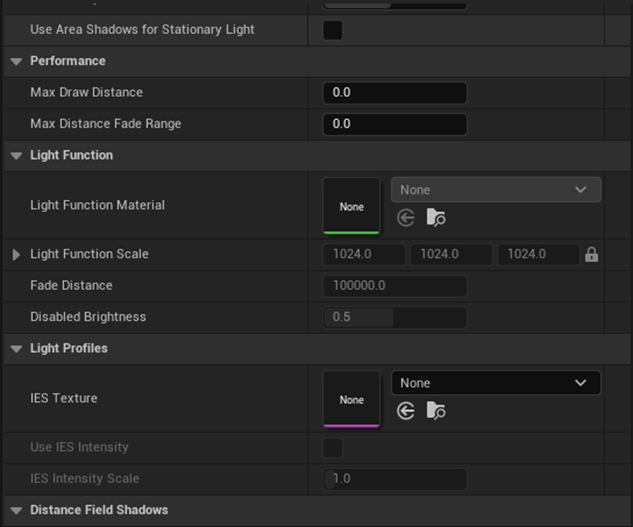Collapse the Distance Field Shadows section
Screen dimensions: 633x527
[x=16, y=510]
